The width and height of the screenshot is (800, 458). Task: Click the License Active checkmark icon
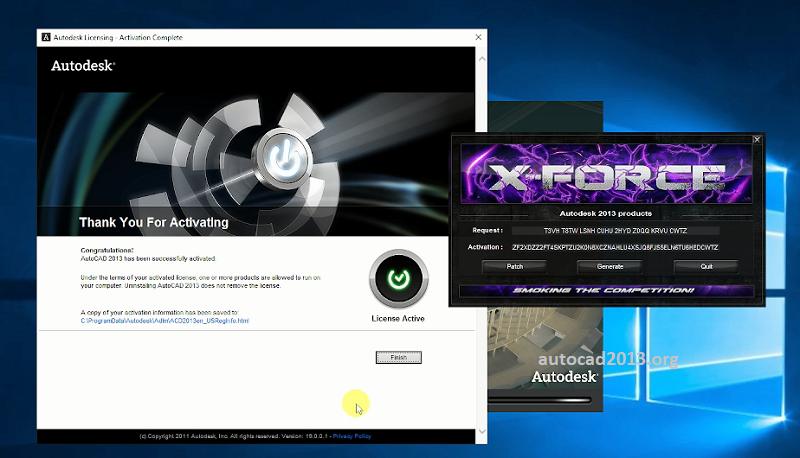pos(398,278)
